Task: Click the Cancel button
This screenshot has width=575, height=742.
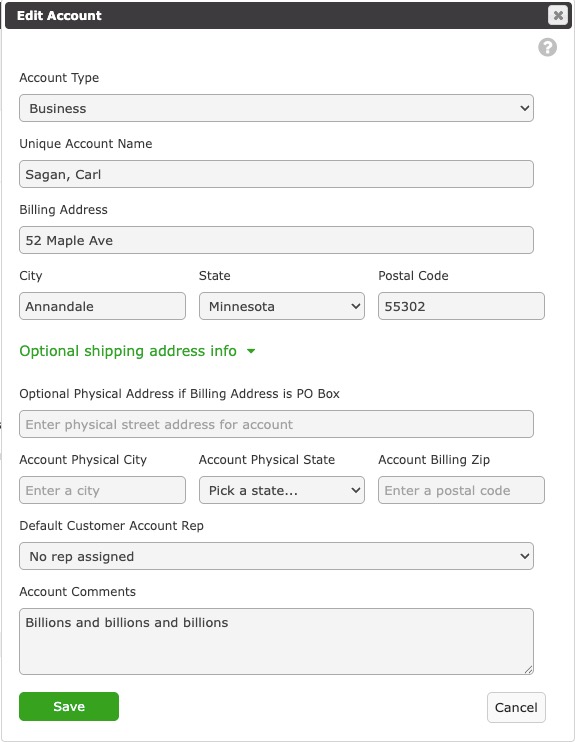Action: tap(516, 707)
